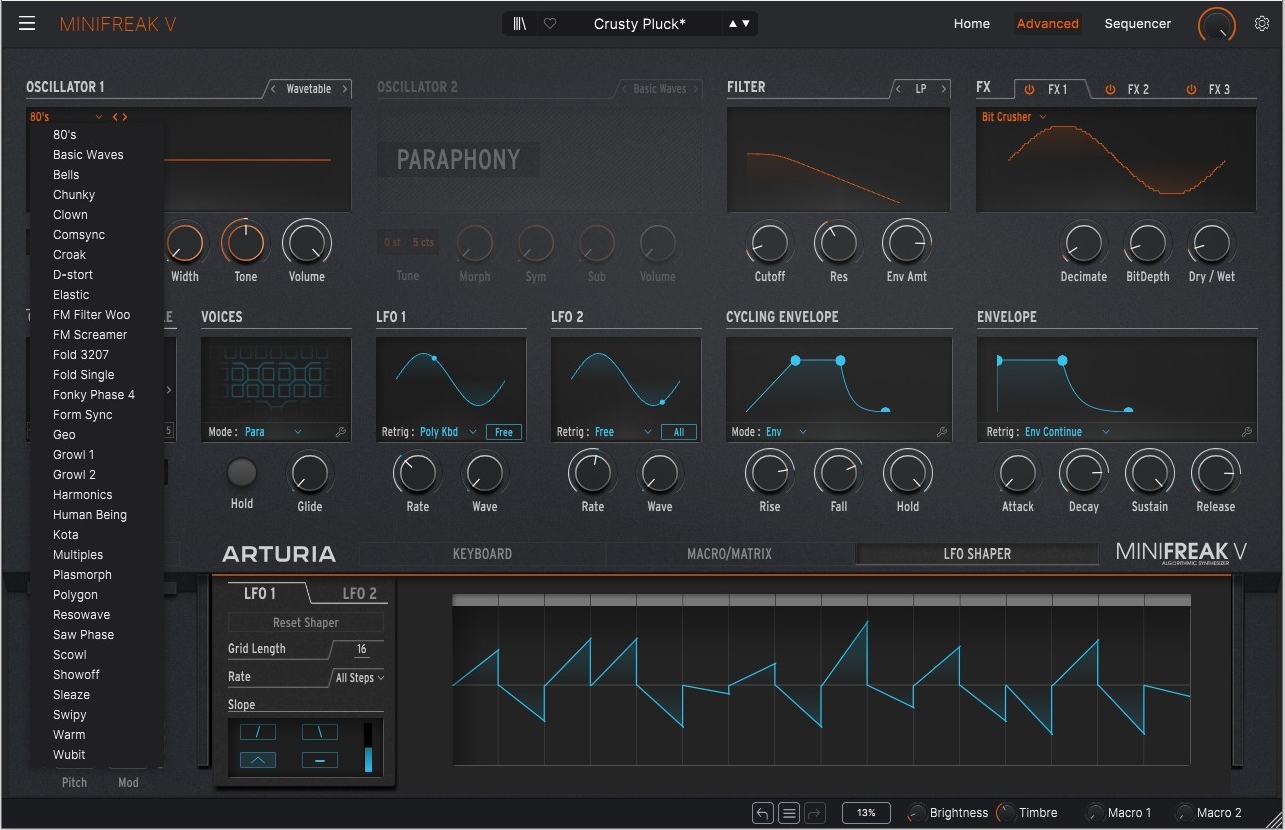Image resolution: width=1285 pixels, height=830 pixels.
Task: Click the master volume knob at top right
Action: coord(1216,24)
